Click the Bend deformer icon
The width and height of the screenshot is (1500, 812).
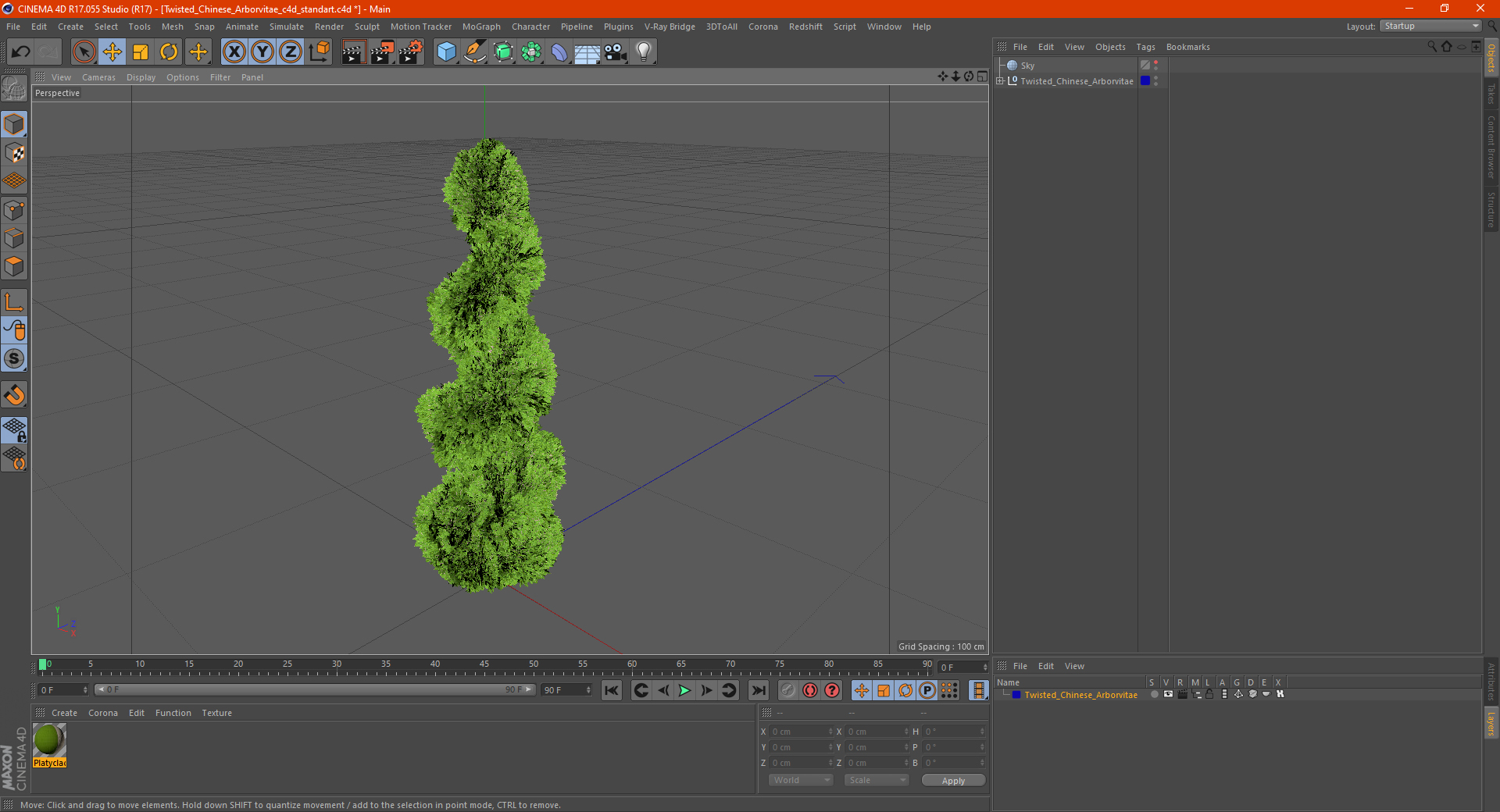tap(559, 52)
